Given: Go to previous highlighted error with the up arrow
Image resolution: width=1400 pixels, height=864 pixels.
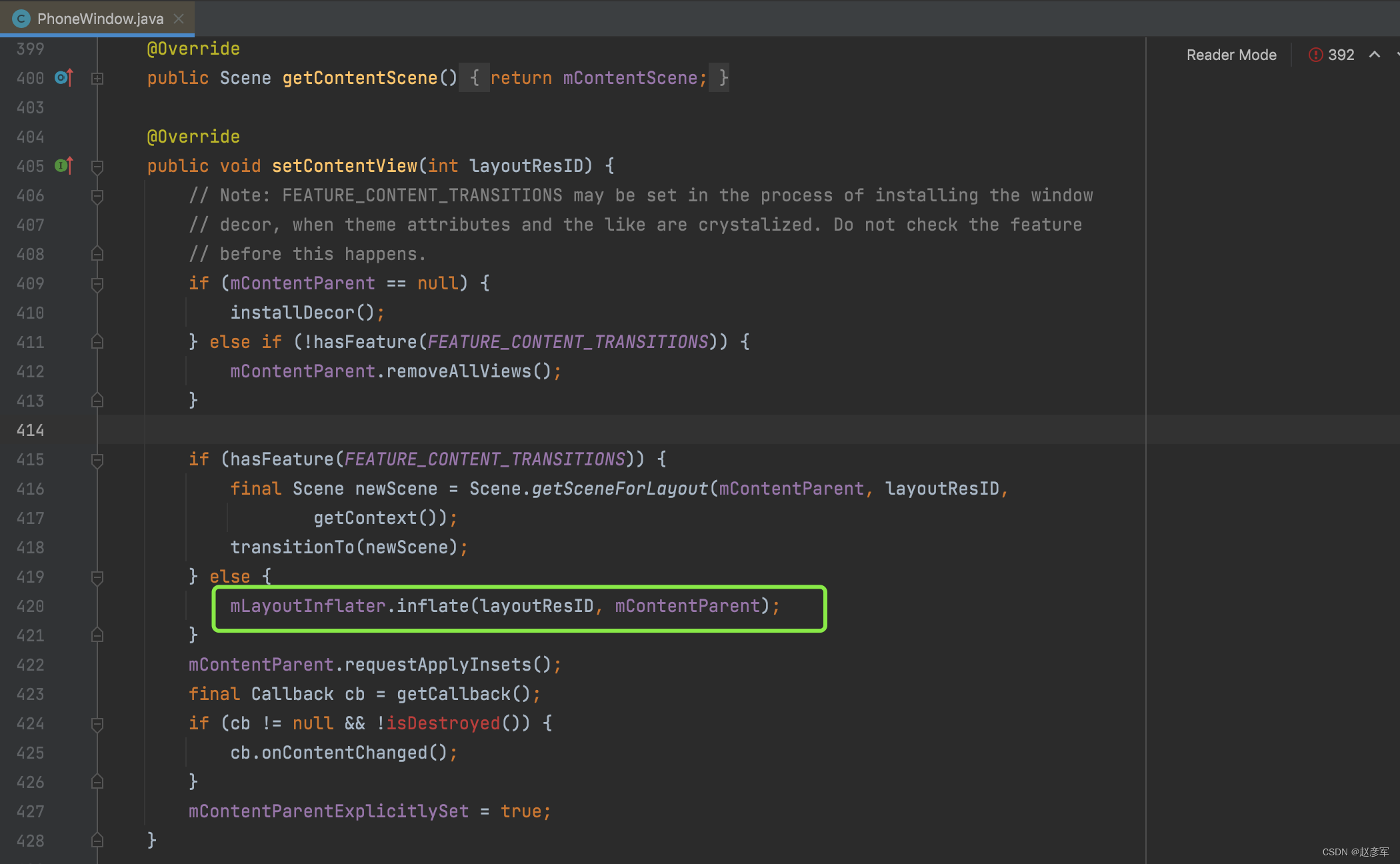Looking at the screenshot, I should coord(1375,55).
